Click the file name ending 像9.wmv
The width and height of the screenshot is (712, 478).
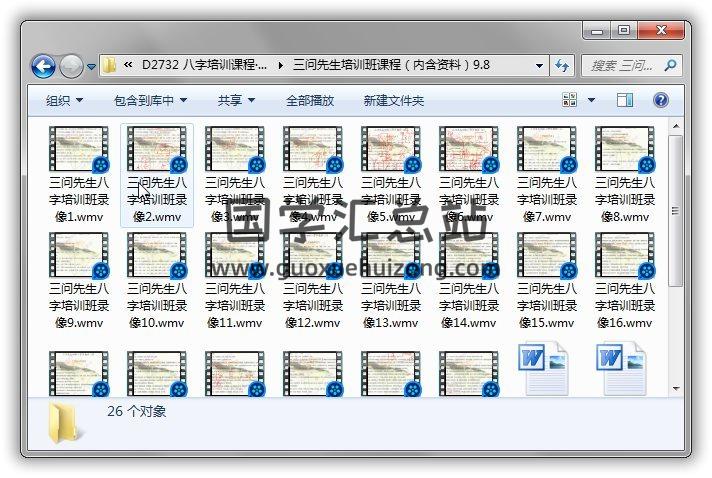coord(79,306)
